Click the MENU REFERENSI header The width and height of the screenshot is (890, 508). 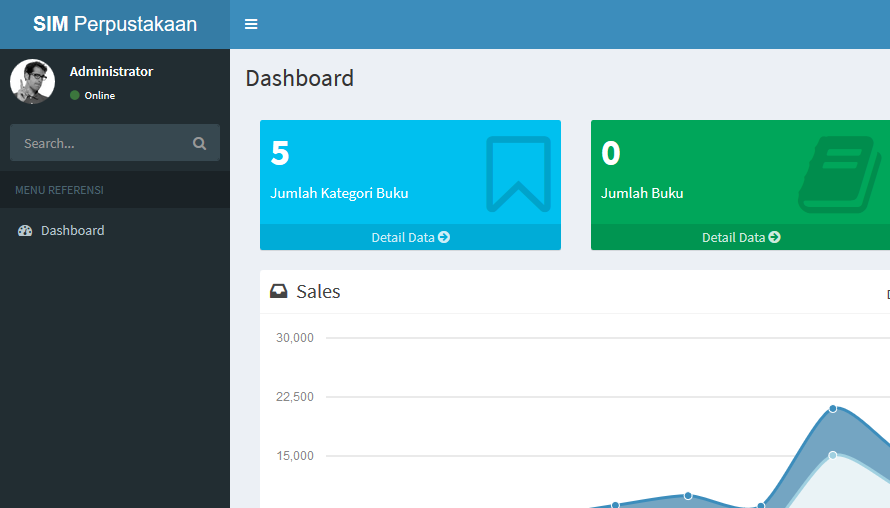[x=60, y=190]
